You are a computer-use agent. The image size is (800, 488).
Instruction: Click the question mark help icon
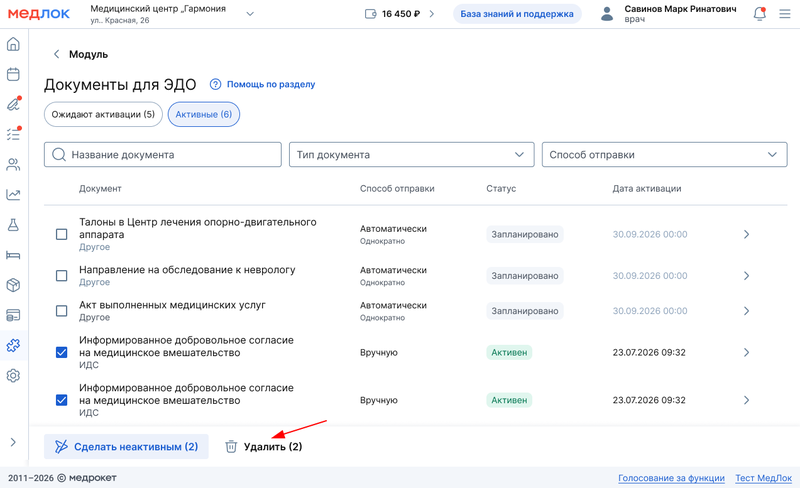coord(215,84)
